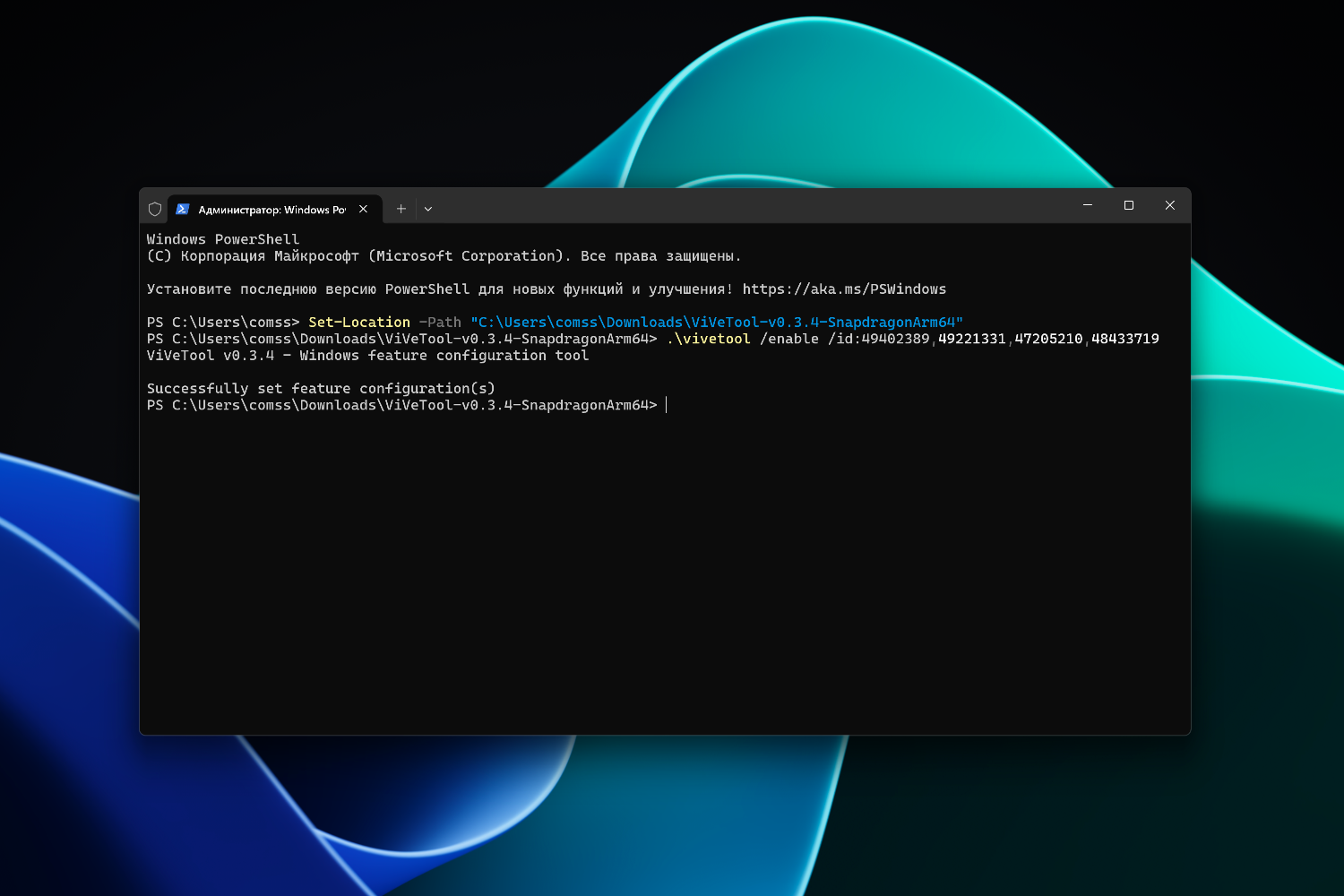Click the feature ID 48433719
The image size is (1344, 896).
tap(1125, 339)
